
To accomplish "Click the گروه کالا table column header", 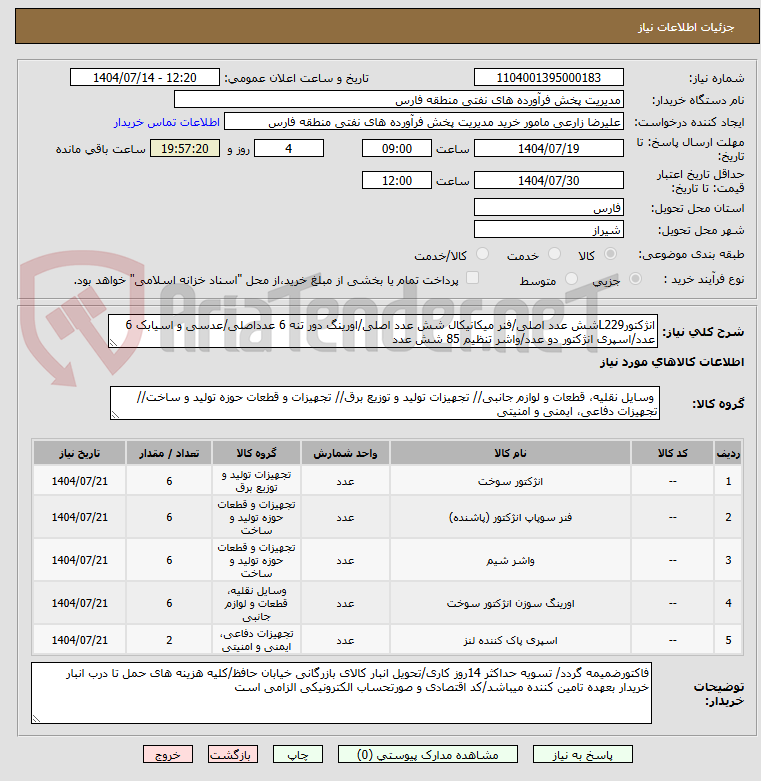I will (x=256, y=453).
